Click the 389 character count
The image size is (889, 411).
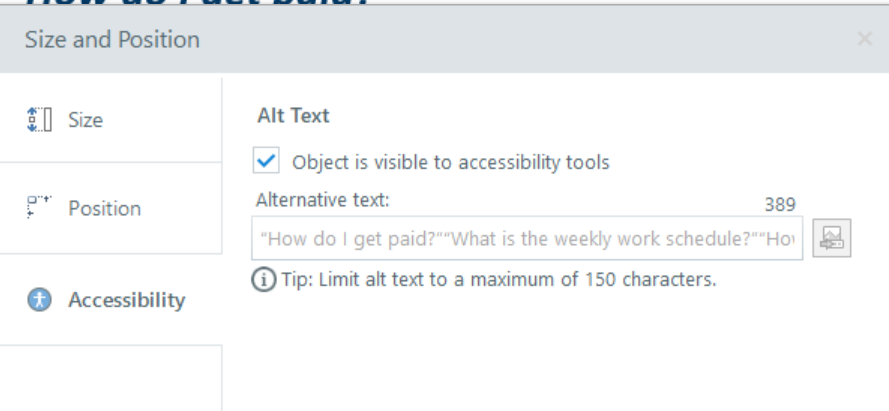tap(780, 204)
